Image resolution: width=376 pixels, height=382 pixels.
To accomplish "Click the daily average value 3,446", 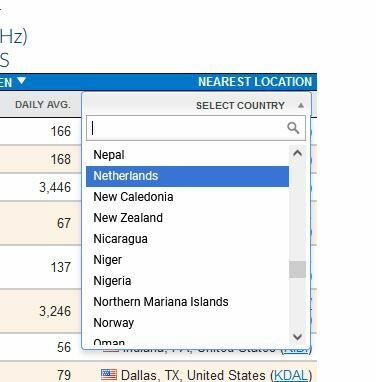I will [x=55, y=187].
